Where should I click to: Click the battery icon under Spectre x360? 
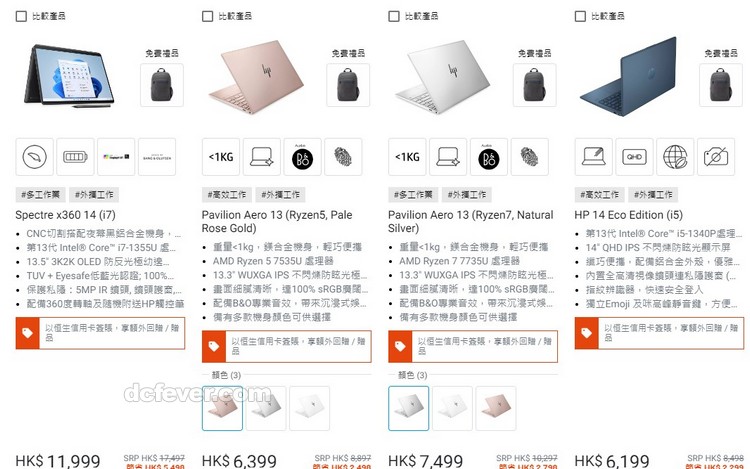click(76, 157)
